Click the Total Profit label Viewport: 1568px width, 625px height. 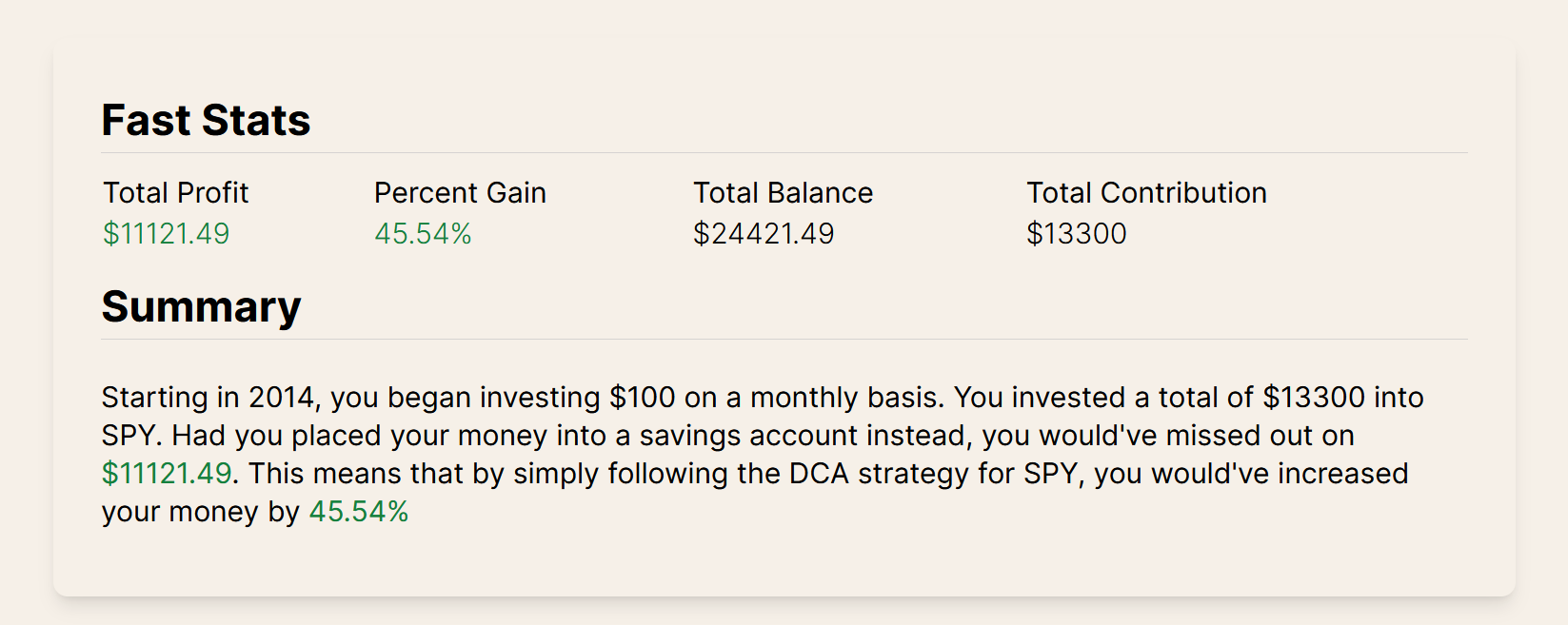pos(175,193)
